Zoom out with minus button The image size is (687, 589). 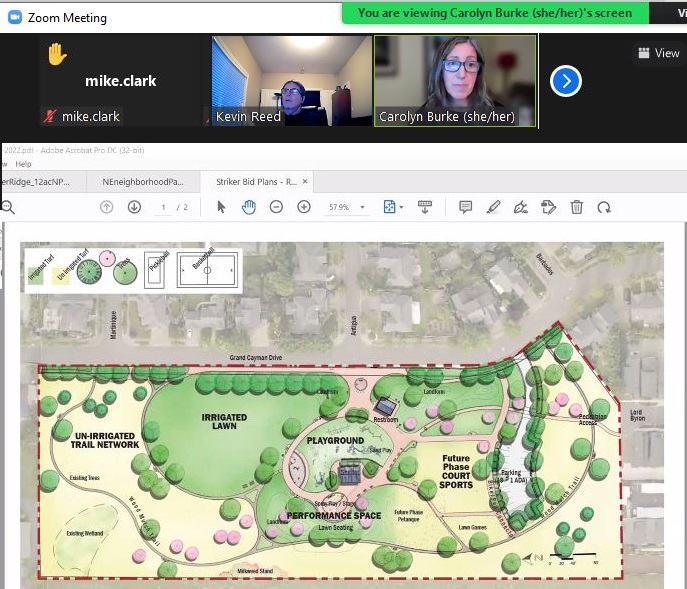coord(276,207)
